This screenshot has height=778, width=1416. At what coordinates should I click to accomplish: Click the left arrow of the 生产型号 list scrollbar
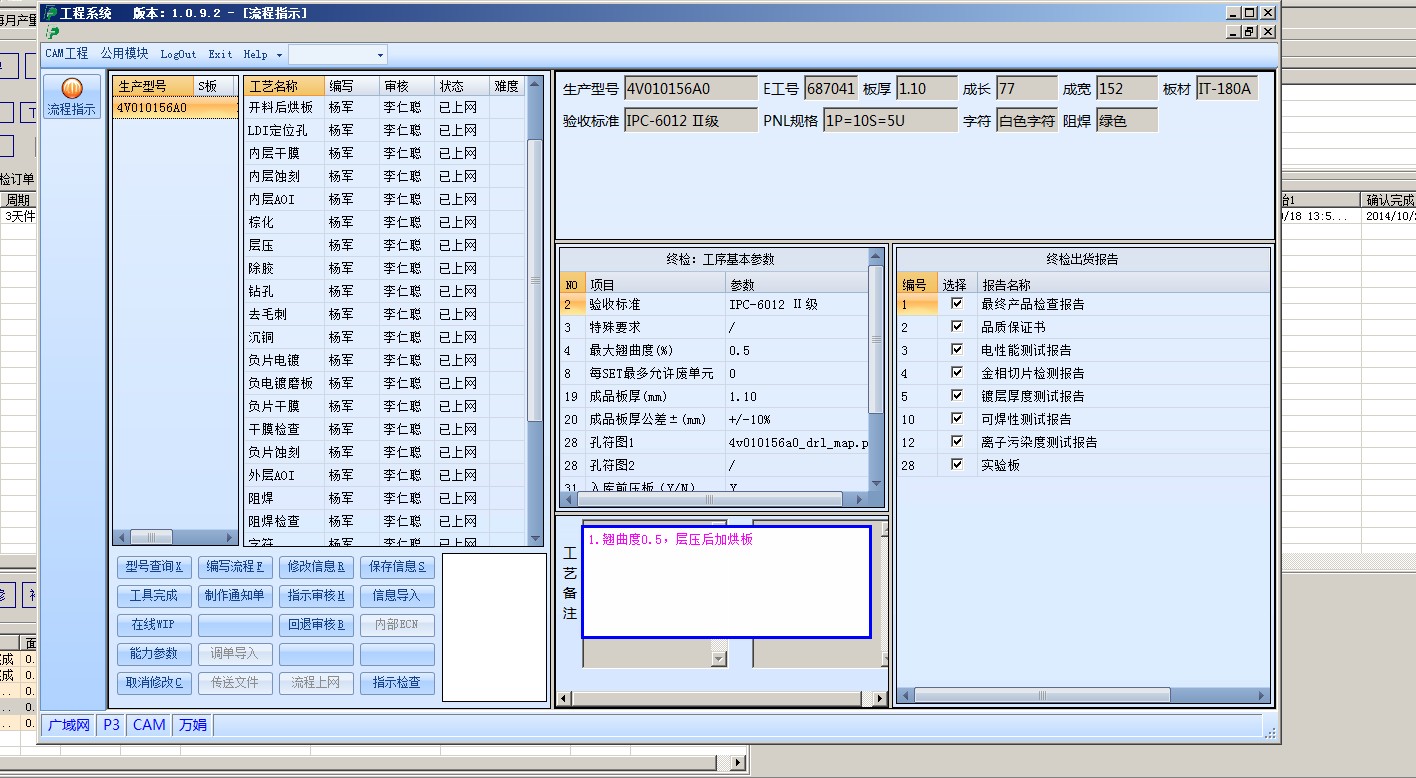122,537
